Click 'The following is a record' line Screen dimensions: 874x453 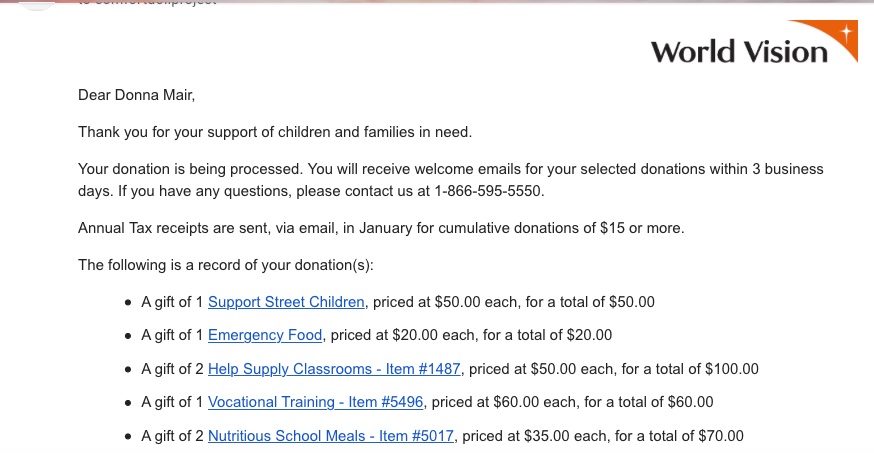tap(225, 265)
